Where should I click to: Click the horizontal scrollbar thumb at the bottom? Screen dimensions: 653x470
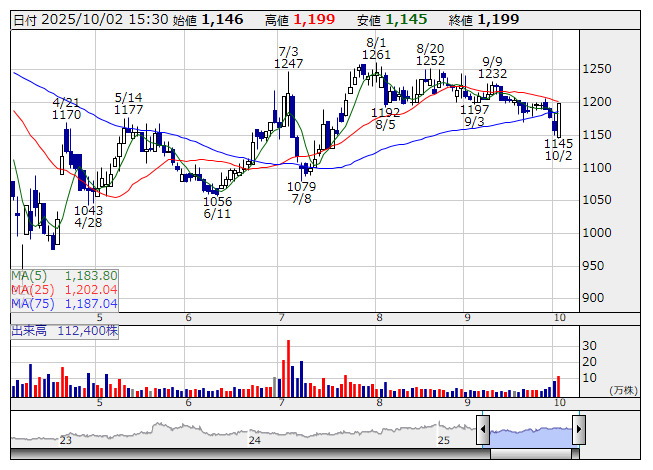pos(531,454)
